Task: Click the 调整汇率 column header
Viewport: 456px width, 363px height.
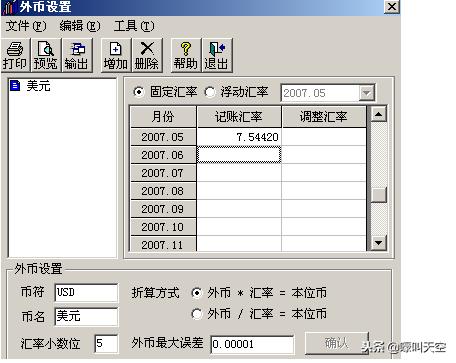Action: (324, 117)
